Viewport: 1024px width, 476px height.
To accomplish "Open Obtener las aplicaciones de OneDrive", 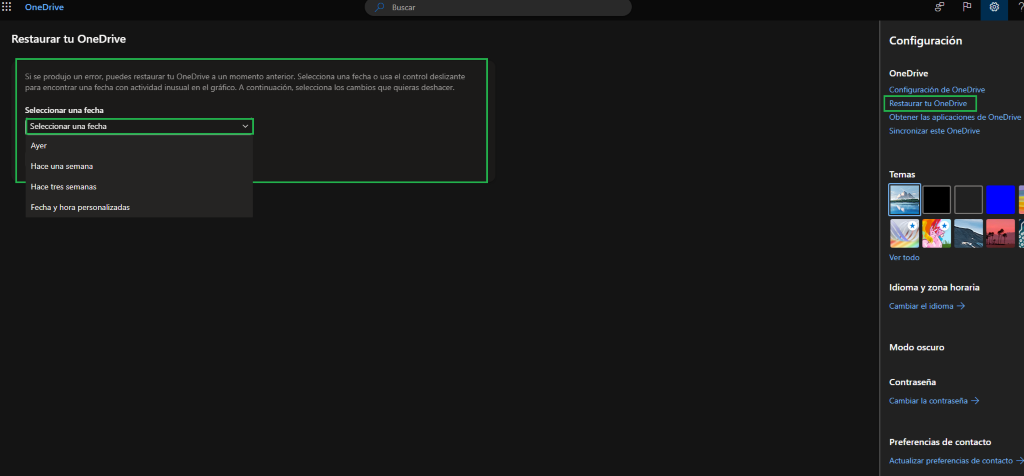I will pos(955,117).
